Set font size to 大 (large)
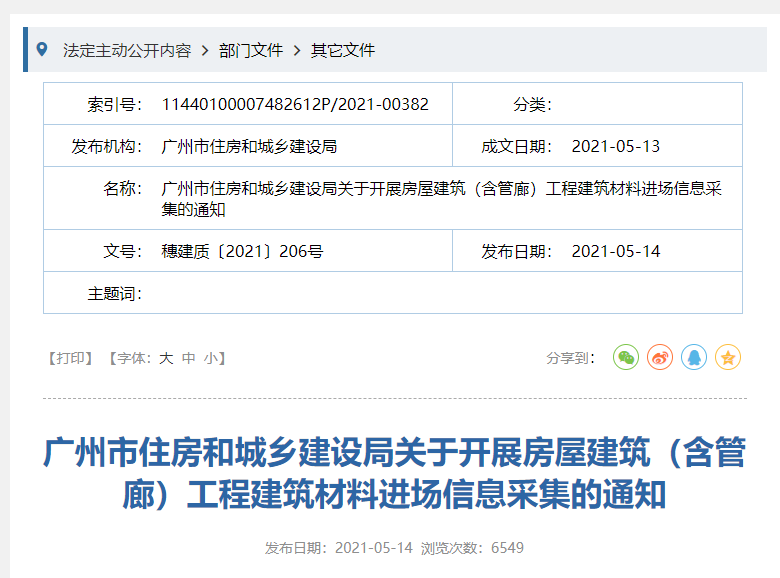The image size is (780, 578). pos(166,358)
